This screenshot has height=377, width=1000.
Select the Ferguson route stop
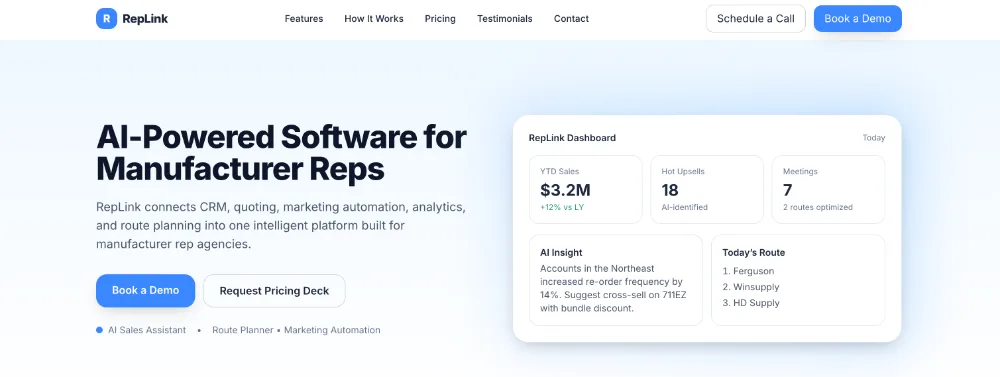(x=748, y=271)
